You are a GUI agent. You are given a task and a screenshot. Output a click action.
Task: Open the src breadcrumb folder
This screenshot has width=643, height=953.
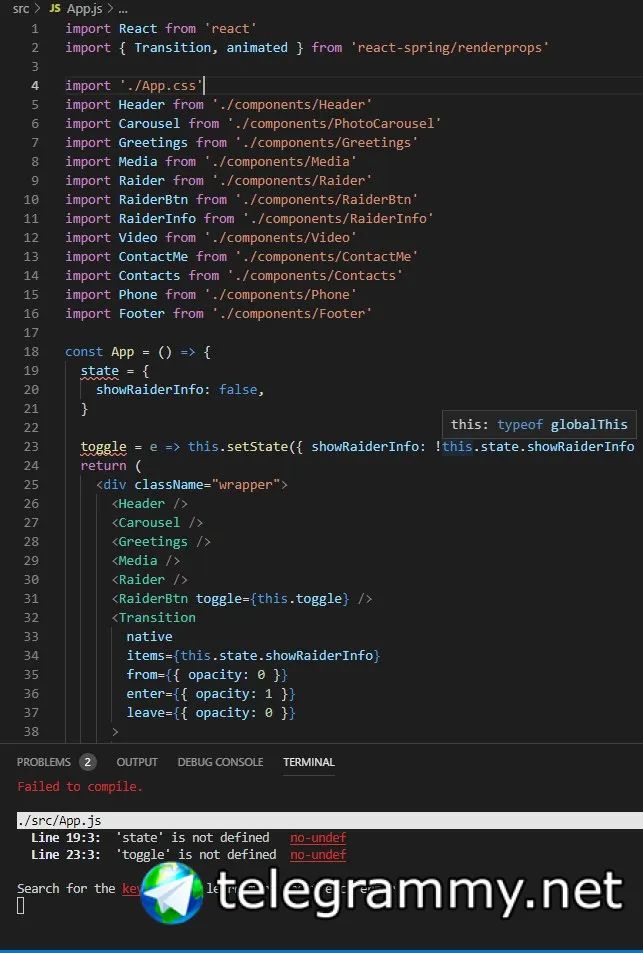(21, 9)
